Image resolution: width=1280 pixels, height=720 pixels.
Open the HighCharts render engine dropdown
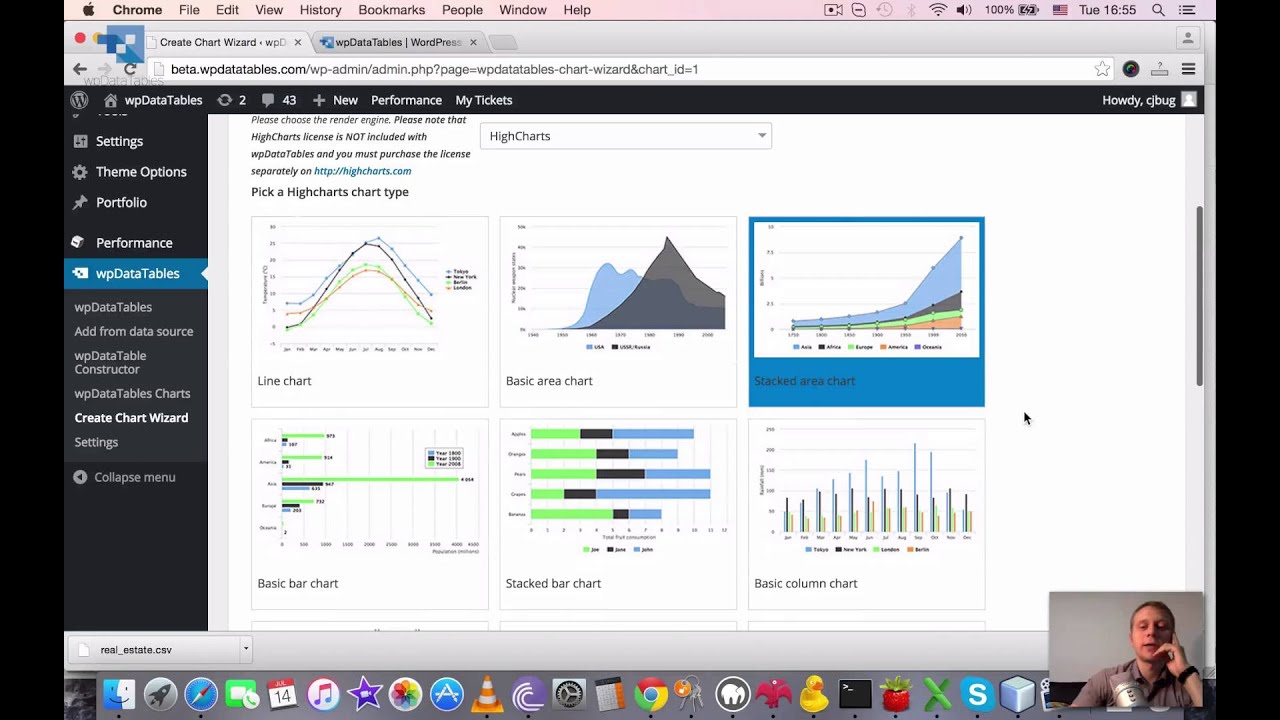pos(626,136)
